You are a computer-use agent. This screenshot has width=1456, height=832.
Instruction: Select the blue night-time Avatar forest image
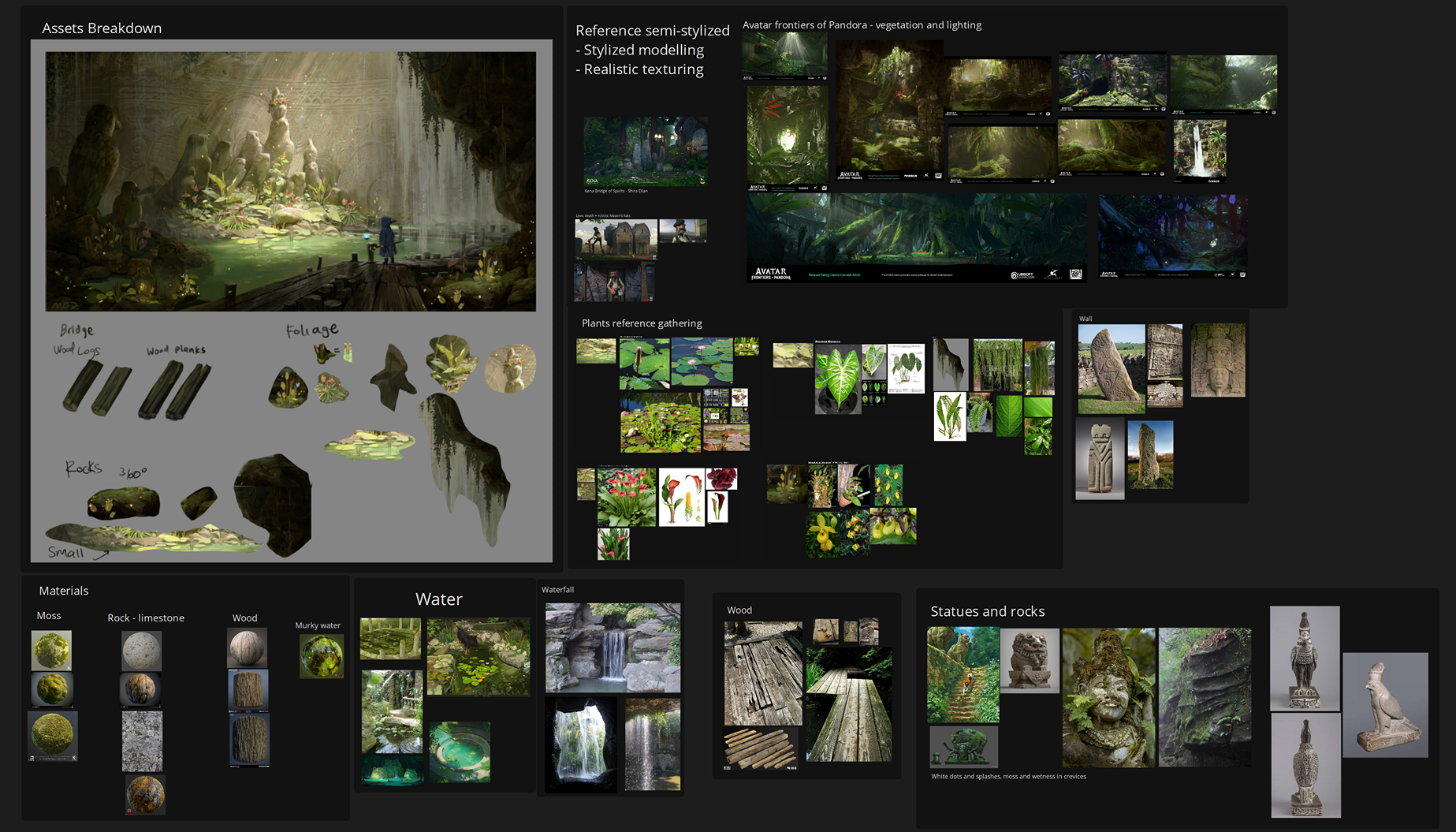coord(1172,237)
